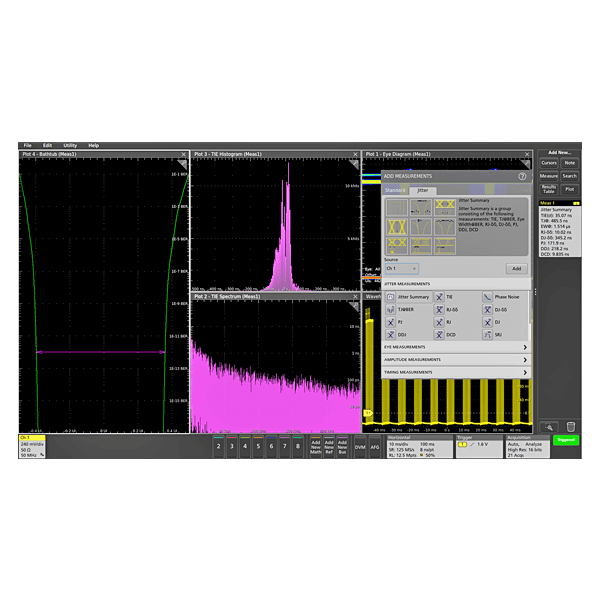Click the trash delete icon

571,427
